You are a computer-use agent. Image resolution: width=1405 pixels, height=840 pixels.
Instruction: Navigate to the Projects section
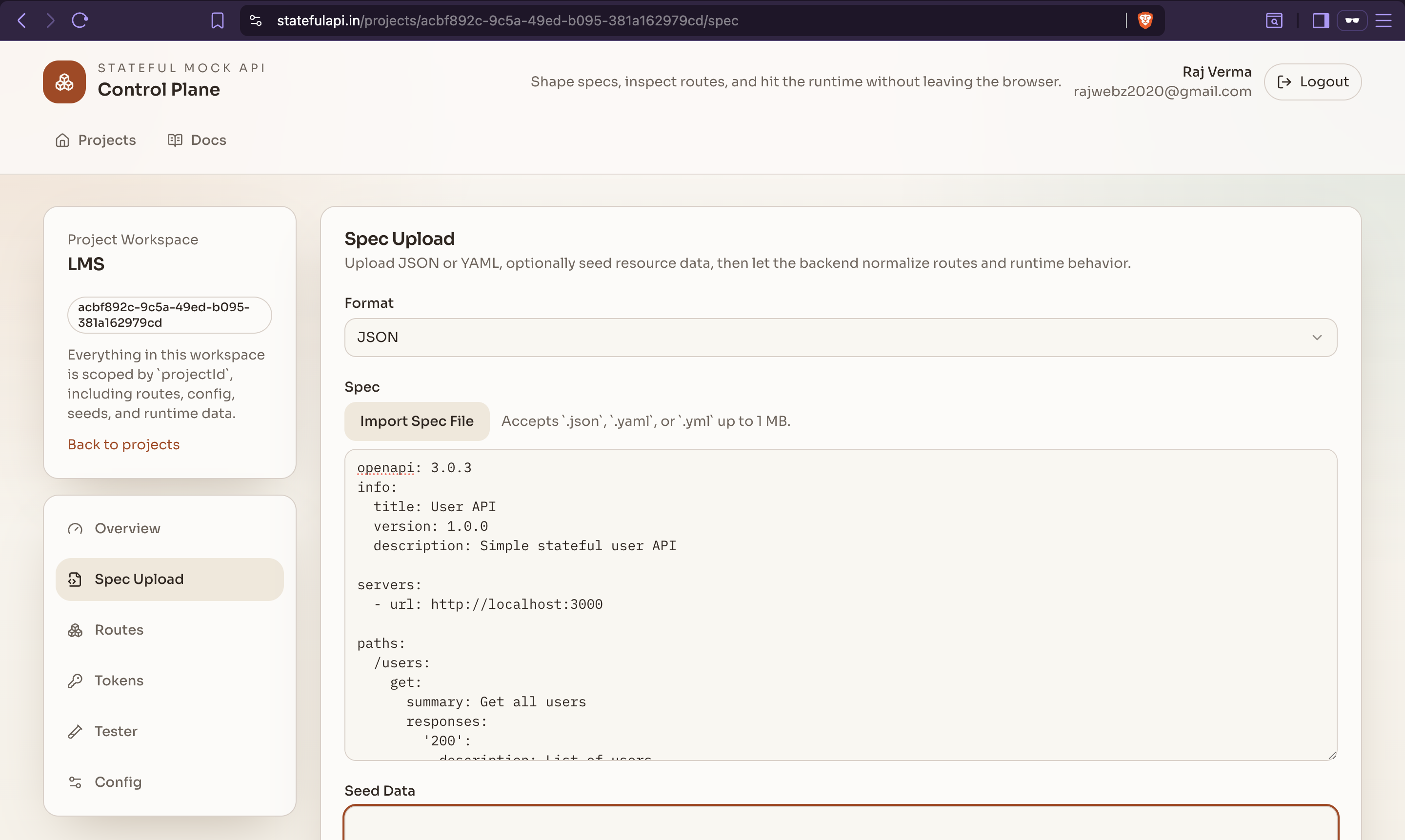(95, 140)
